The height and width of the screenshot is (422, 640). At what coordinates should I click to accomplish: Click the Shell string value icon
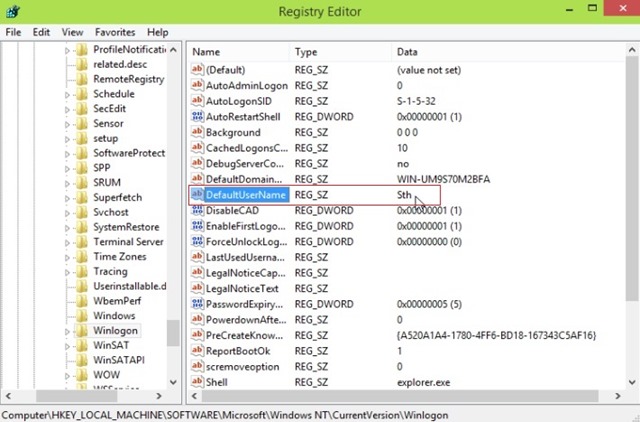tap(197, 382)
